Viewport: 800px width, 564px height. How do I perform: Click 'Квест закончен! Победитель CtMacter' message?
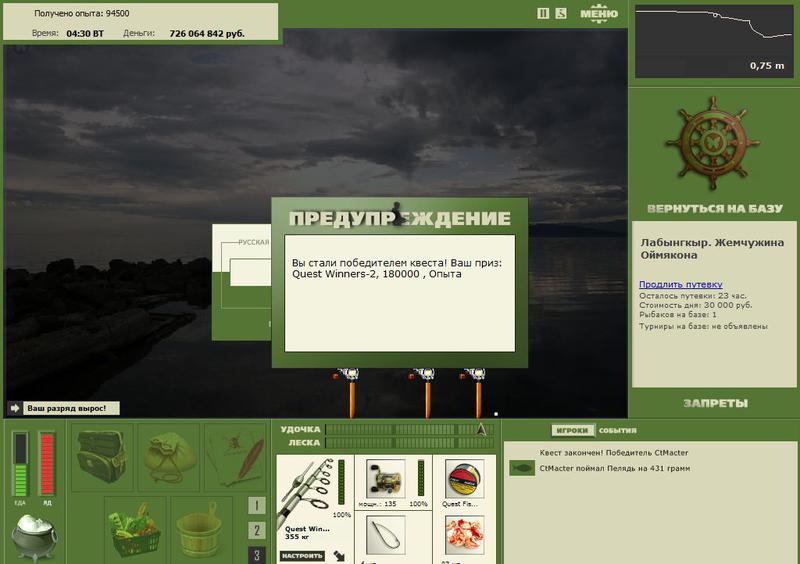[x=614, y=453]
